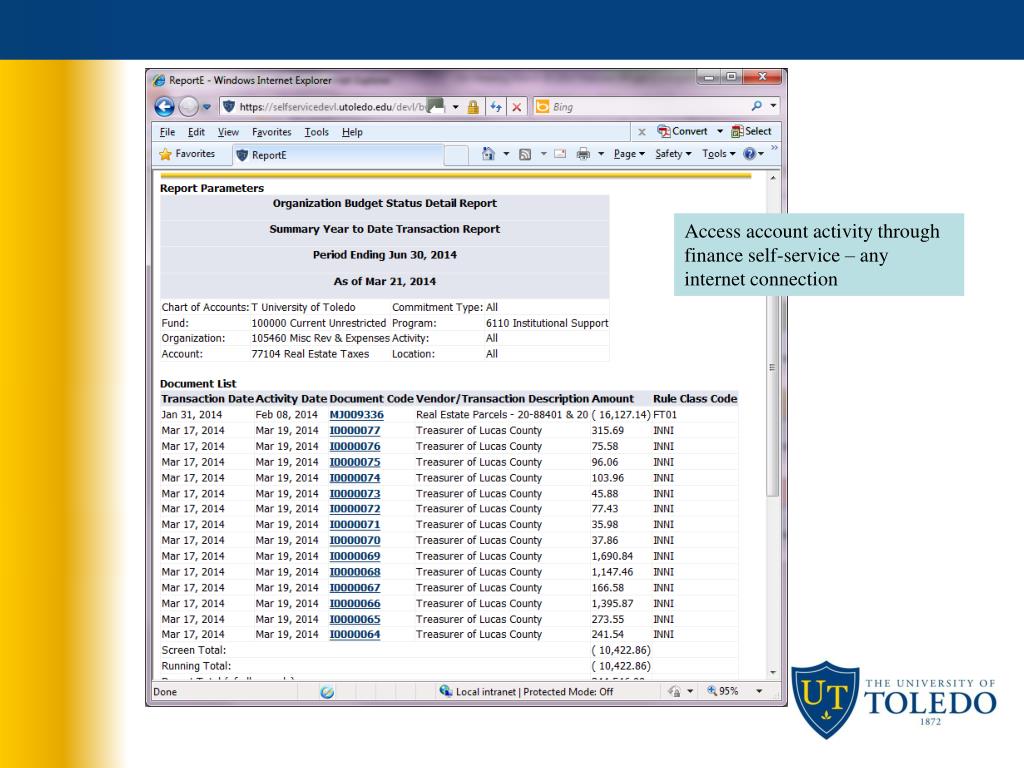Open document link I0000070
Screen dimensions: 1024x768
[355, 540]
